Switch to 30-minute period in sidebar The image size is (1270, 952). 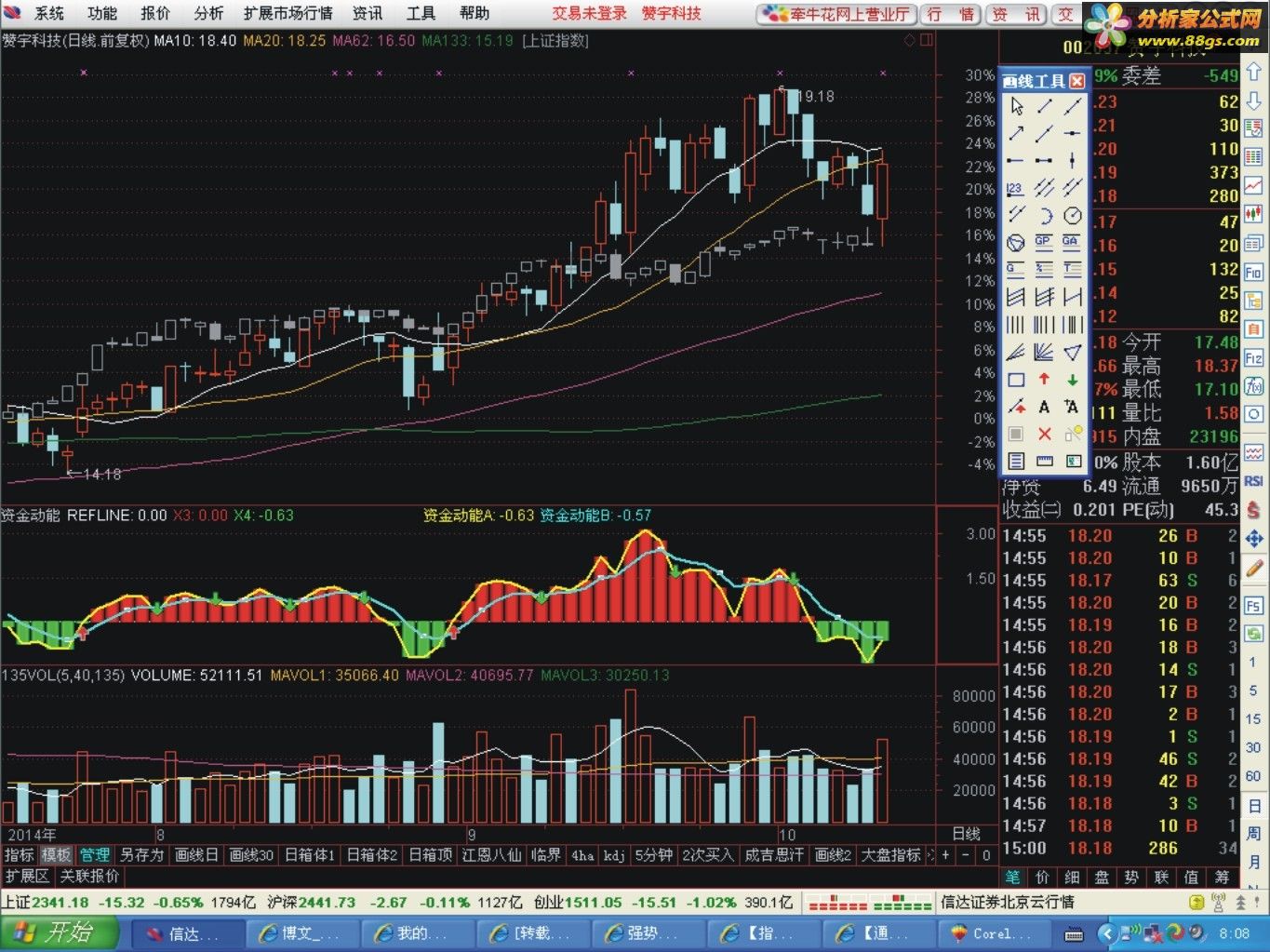(1253, 747)
